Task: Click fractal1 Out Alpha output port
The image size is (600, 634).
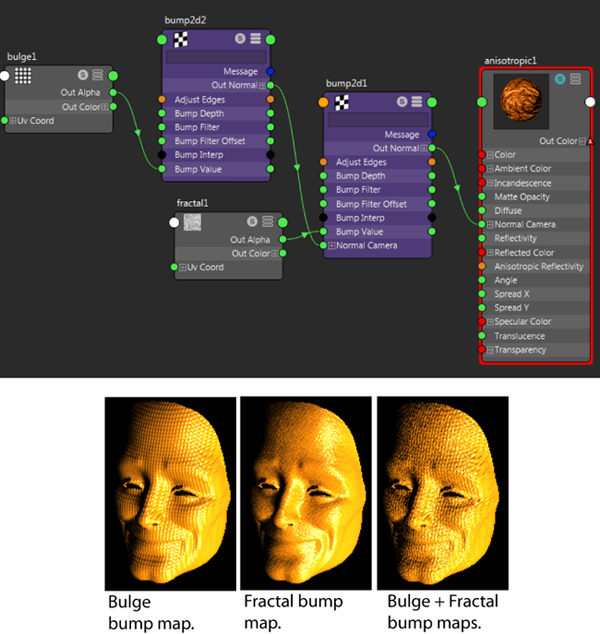Action: 283,239
